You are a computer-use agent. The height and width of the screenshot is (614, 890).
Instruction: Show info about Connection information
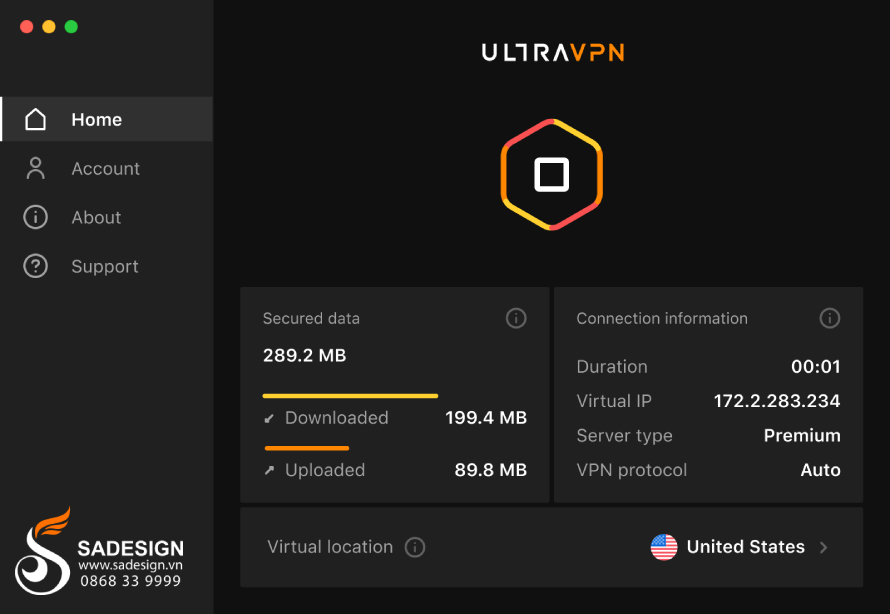point(829,318)
